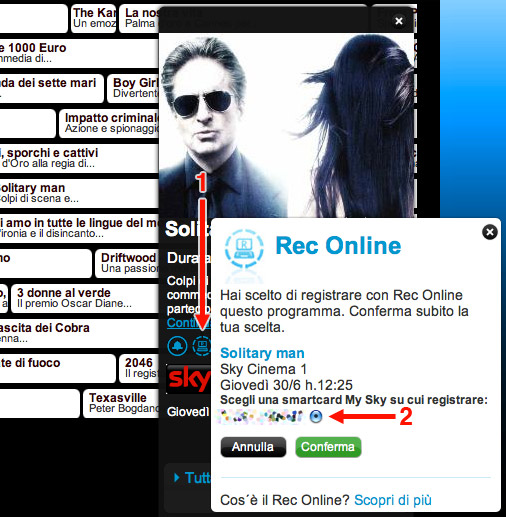Click the Solitary man movie poster image
This screenshot has height=517, width=506.
coord(287,125)
